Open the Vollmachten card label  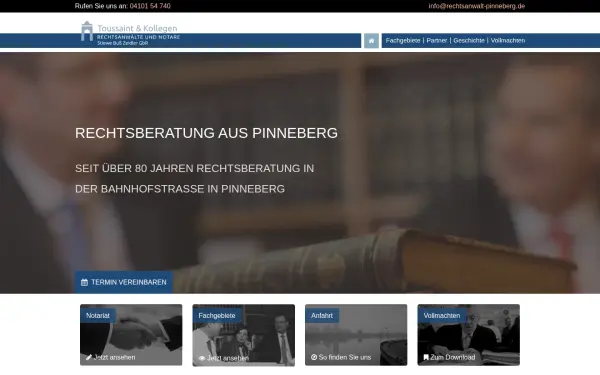pyautogui.click(x=442, y=316)
